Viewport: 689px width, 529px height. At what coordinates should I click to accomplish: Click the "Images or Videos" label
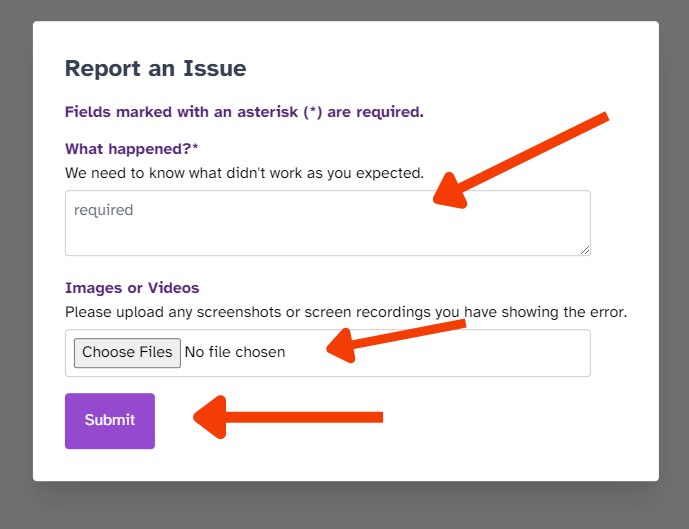pyautogui.click(x=132, y=288)
